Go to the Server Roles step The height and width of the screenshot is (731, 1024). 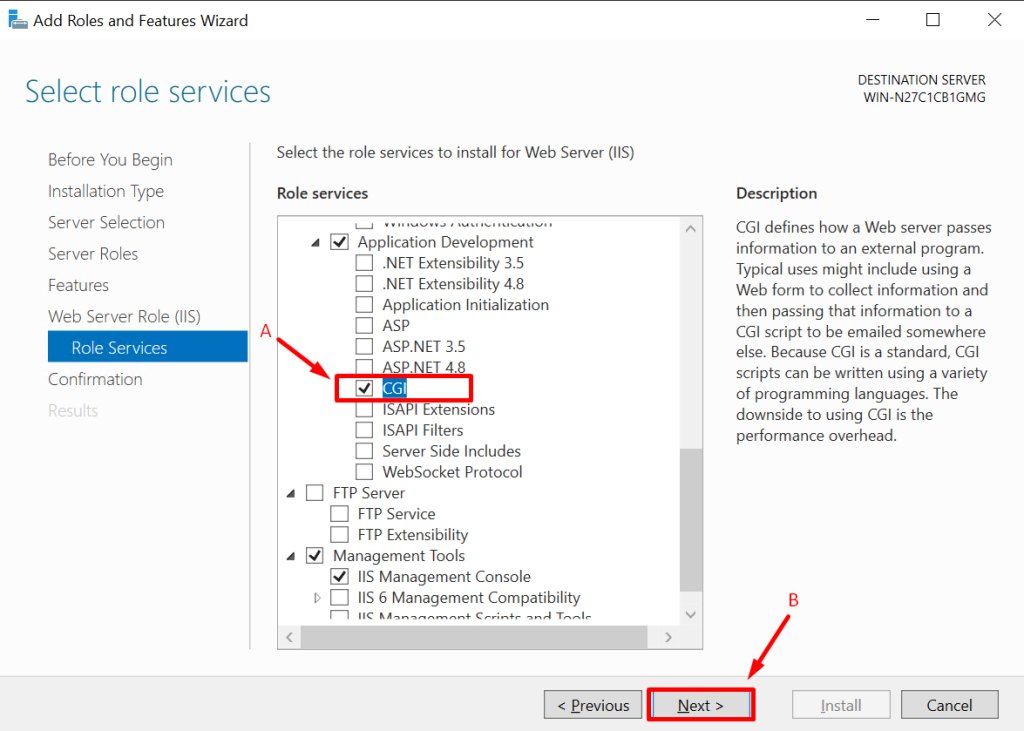click(93, 254)
